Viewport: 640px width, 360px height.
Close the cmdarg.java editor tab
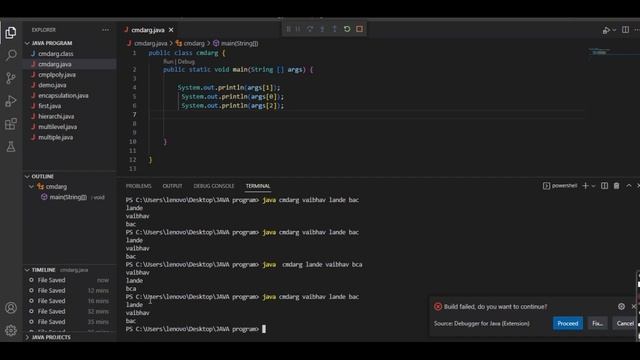(171, 30)
